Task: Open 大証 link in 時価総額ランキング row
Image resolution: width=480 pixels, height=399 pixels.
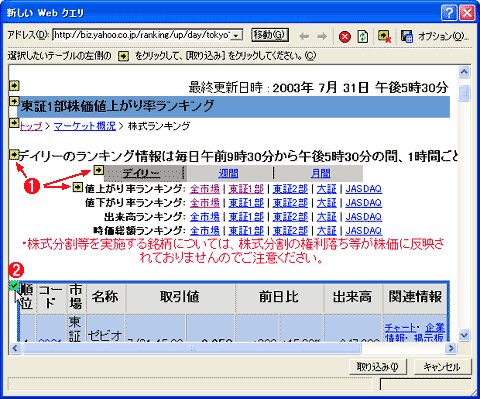Action: tap(326, 231)
